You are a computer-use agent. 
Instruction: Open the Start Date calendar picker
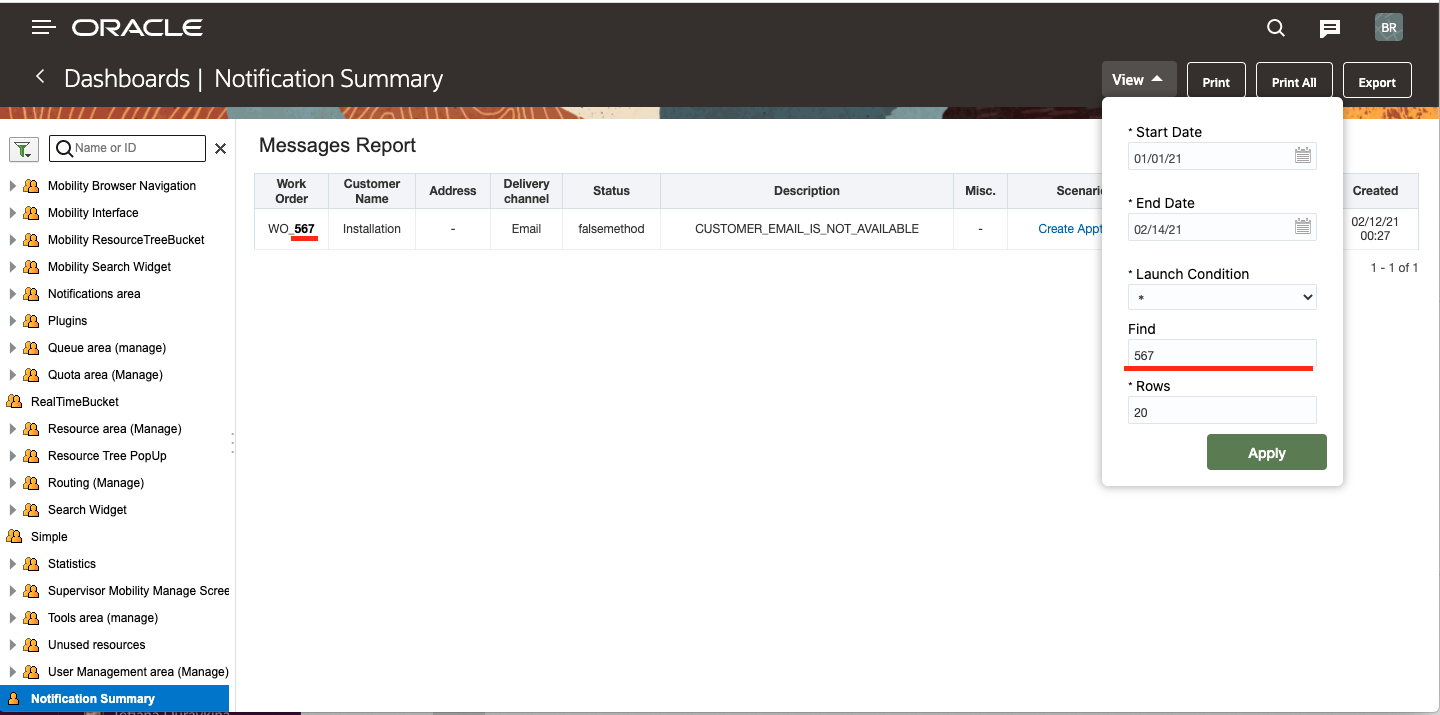click(1302, 156)
